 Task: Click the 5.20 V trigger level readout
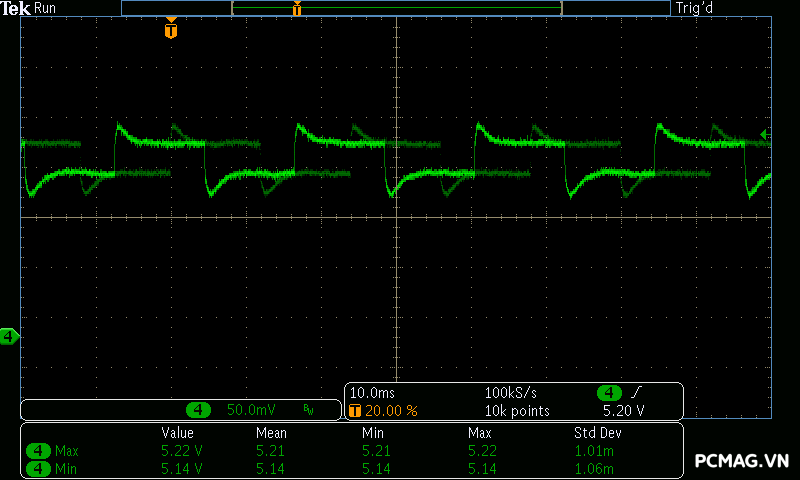[623, 410]
